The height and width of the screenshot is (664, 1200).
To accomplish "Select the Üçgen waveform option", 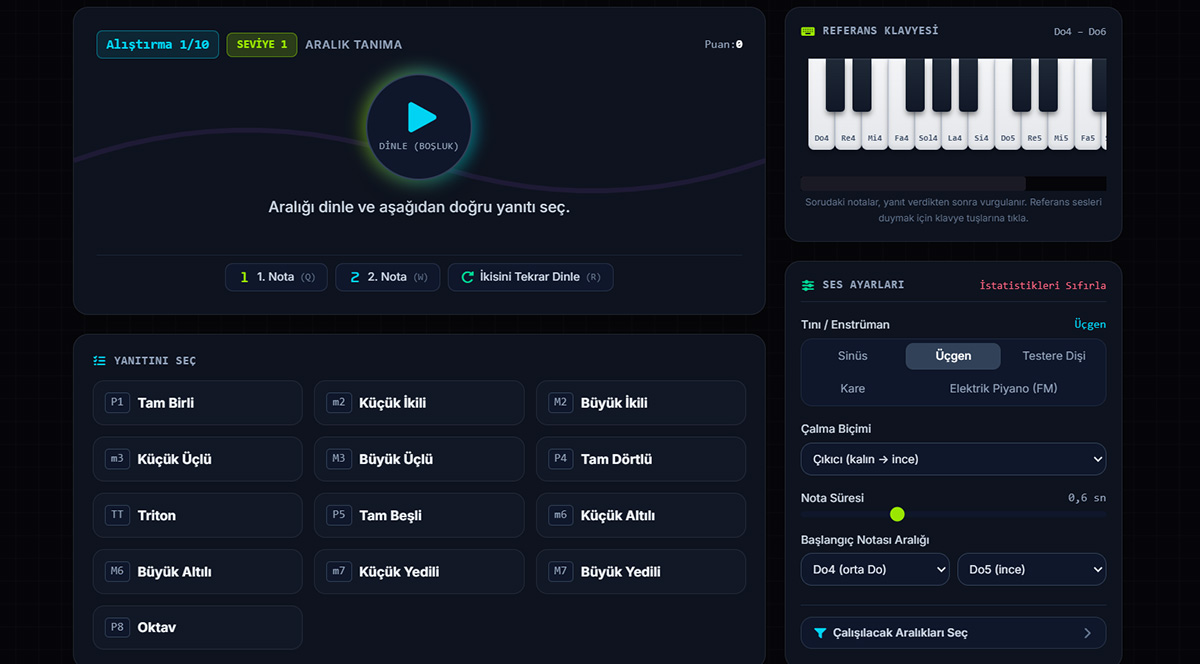I will coord(953,356).
